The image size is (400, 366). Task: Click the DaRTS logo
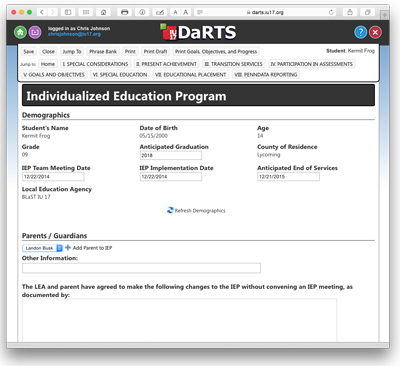[x=198, y=32]
